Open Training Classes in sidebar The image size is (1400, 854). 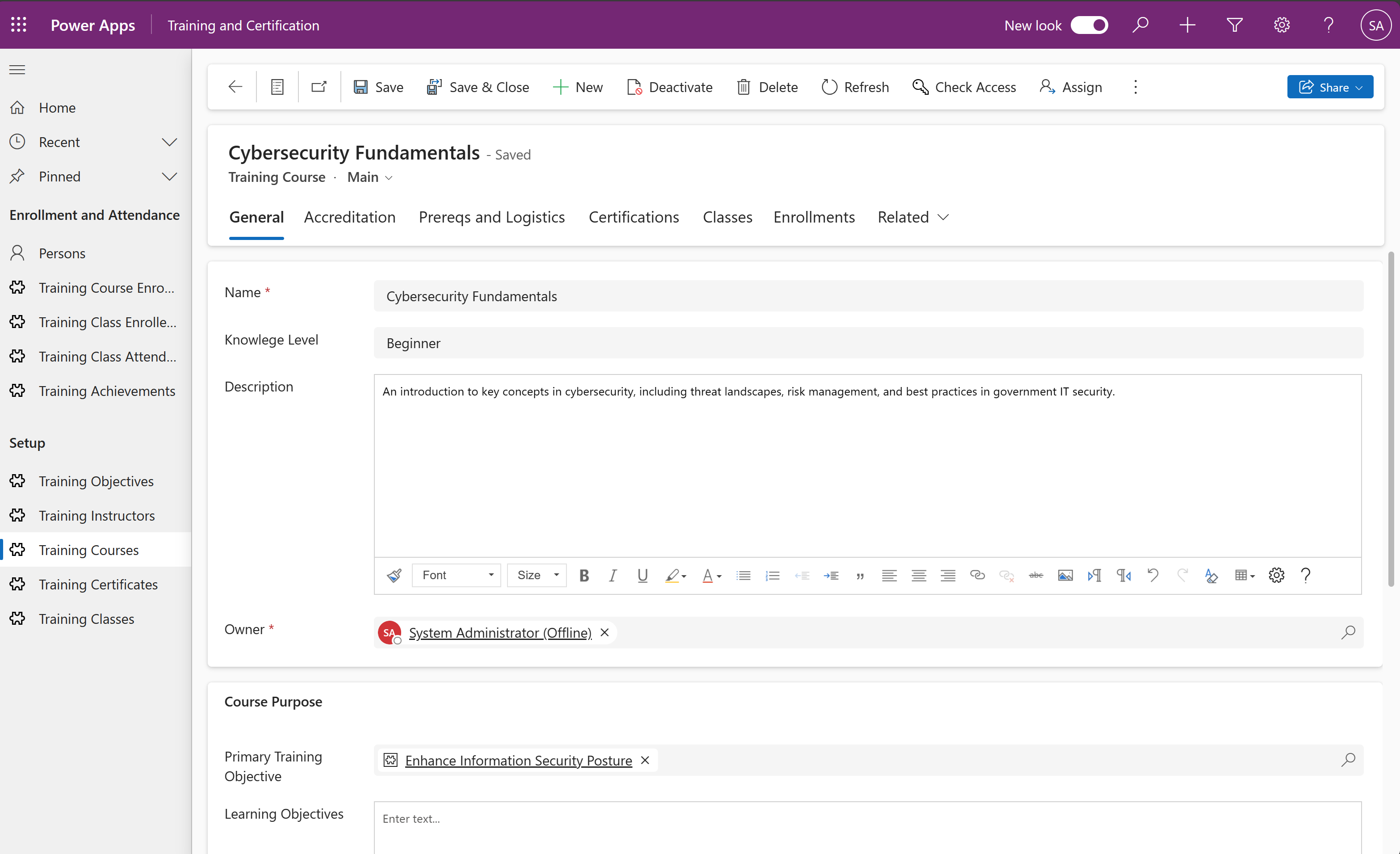(x=96, y=618)
